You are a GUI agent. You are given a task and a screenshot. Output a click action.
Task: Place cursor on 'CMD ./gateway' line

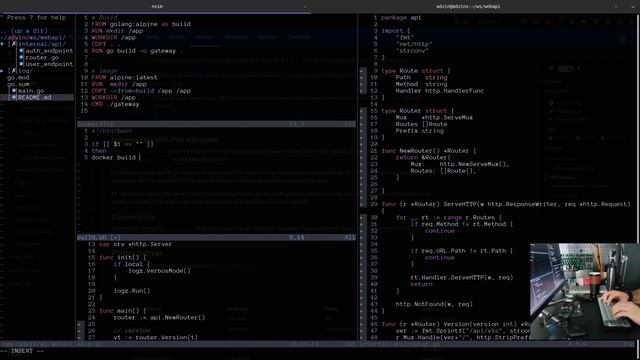[x=115, y=104]
